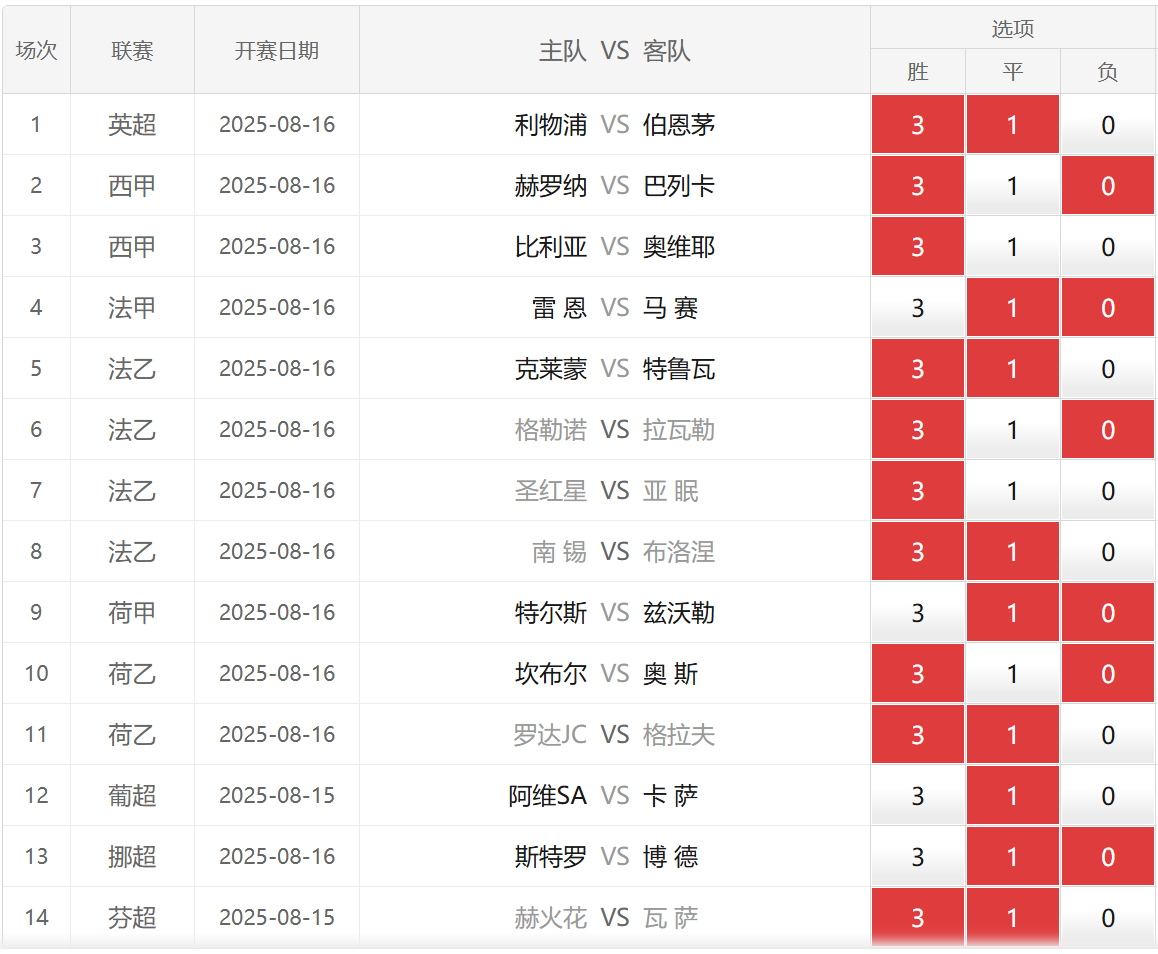Click league cell 英超 in row 1

click(x=132, y=124)
